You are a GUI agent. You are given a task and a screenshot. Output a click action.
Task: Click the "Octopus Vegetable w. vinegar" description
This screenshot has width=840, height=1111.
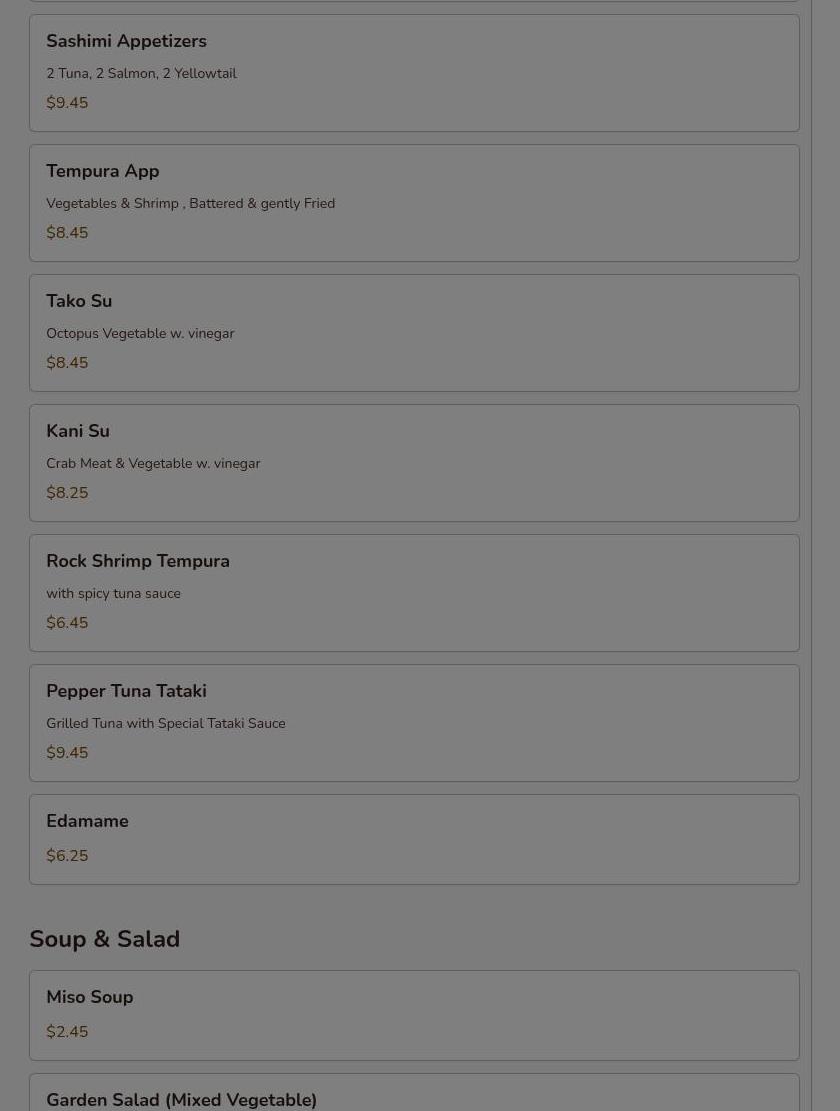(140, 334)
